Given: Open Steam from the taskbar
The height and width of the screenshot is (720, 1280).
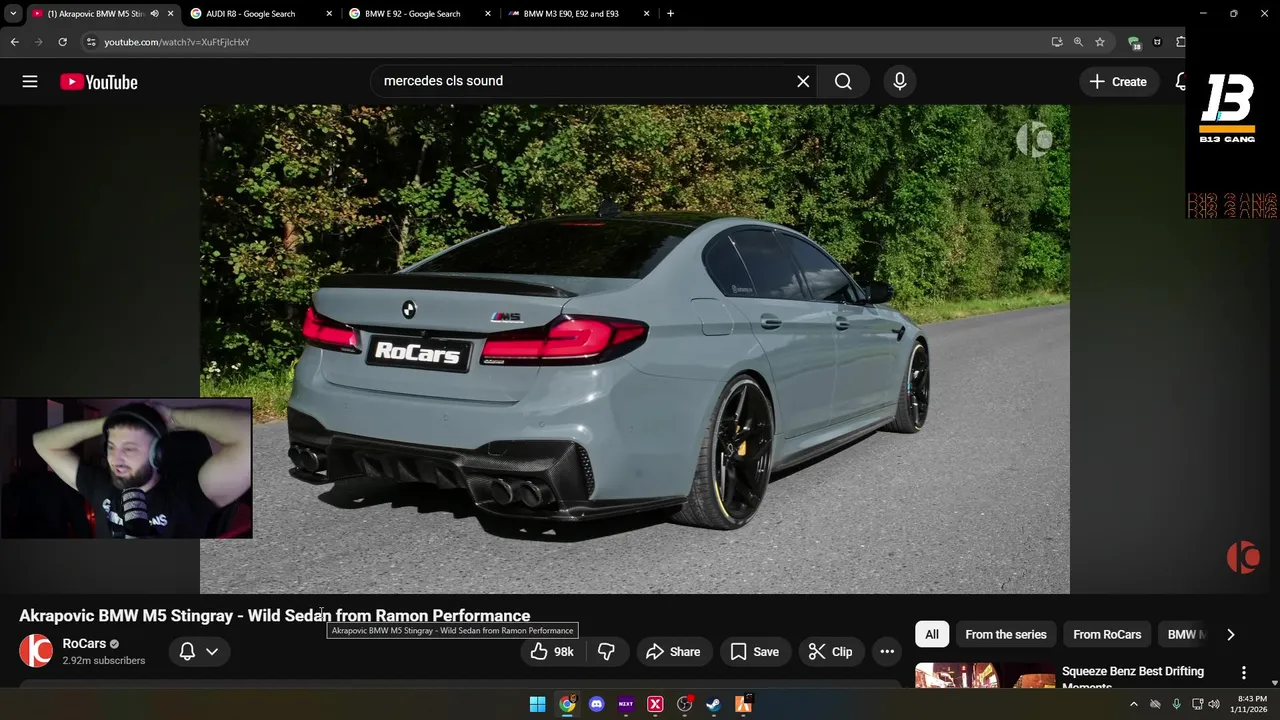Looking at the screenshot, I should [x=713, y=704].
